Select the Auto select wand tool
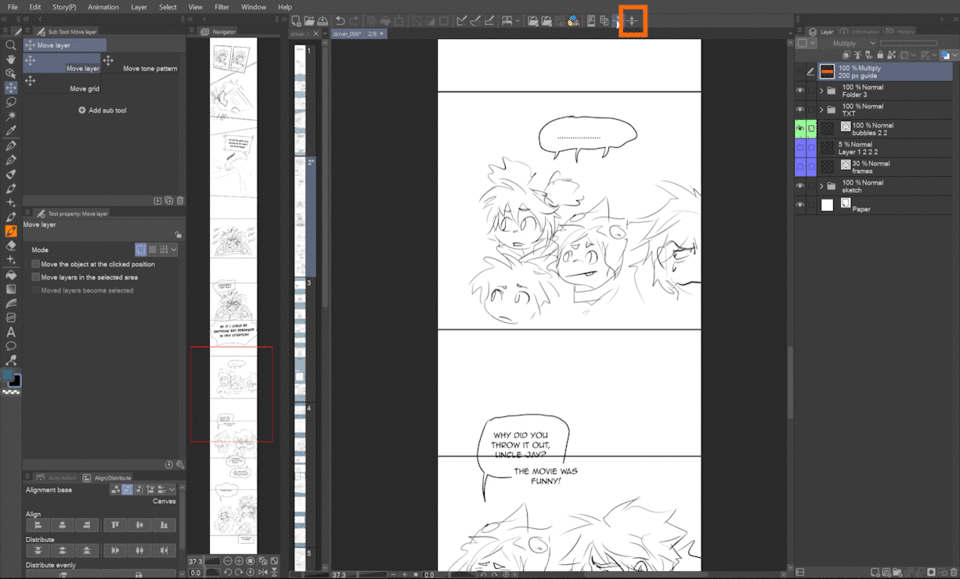The height and width of the screenshot is (579, 960). [x=10, y=116]
